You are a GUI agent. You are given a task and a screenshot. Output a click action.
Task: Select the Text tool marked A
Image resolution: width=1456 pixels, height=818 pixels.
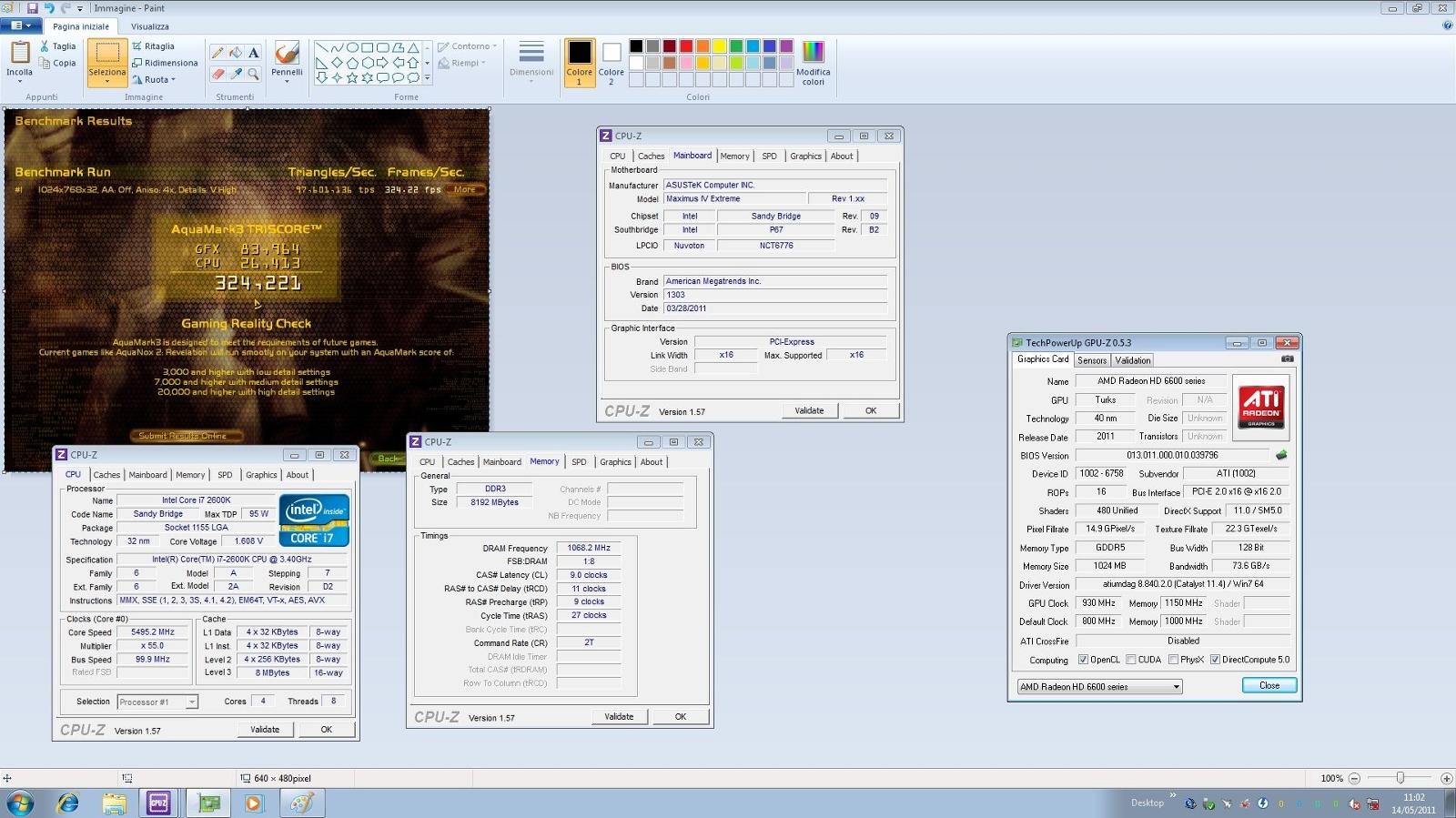coord(254,53)
